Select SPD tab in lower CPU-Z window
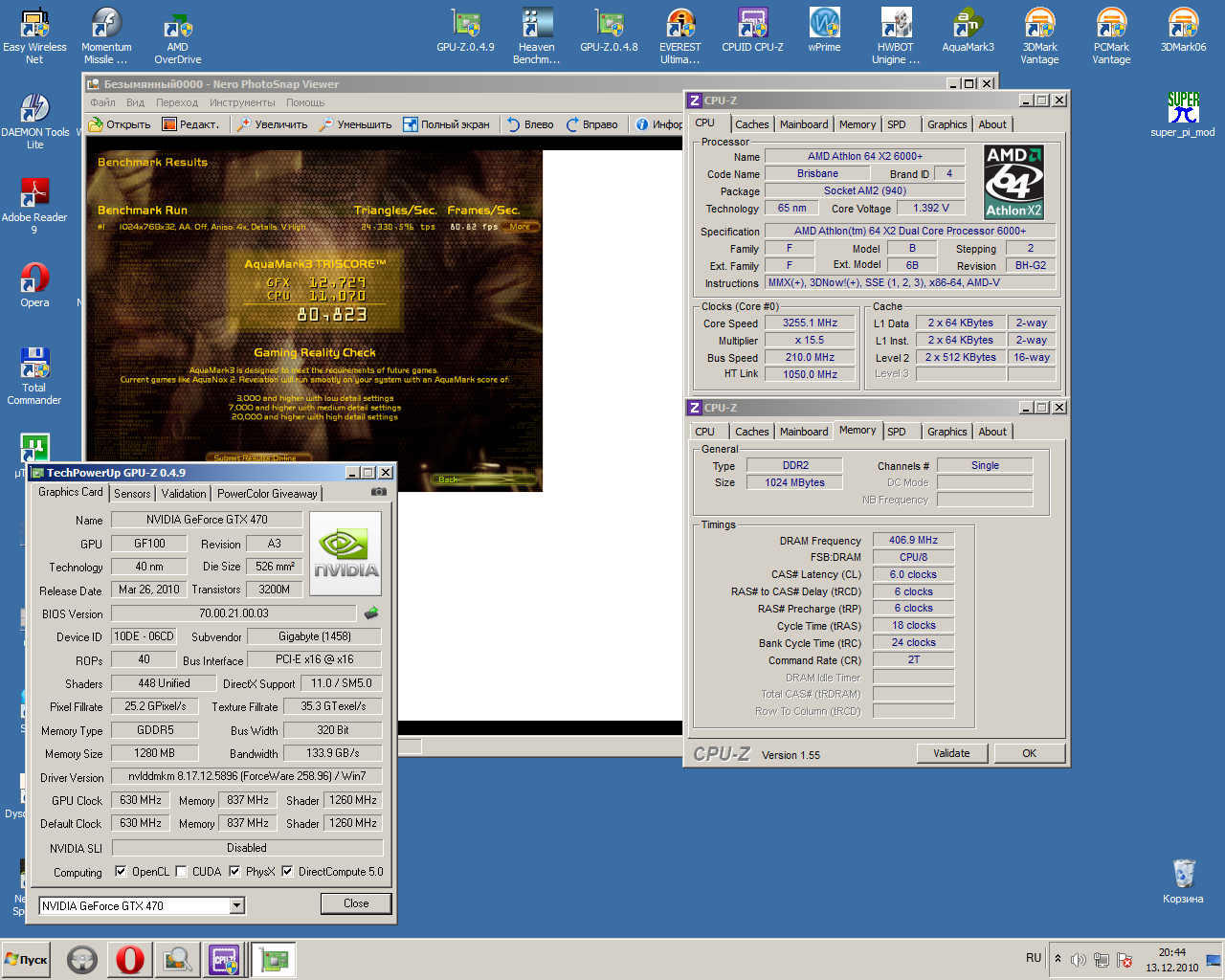This screenshot has width=1225, height=980. click(897, 432)
